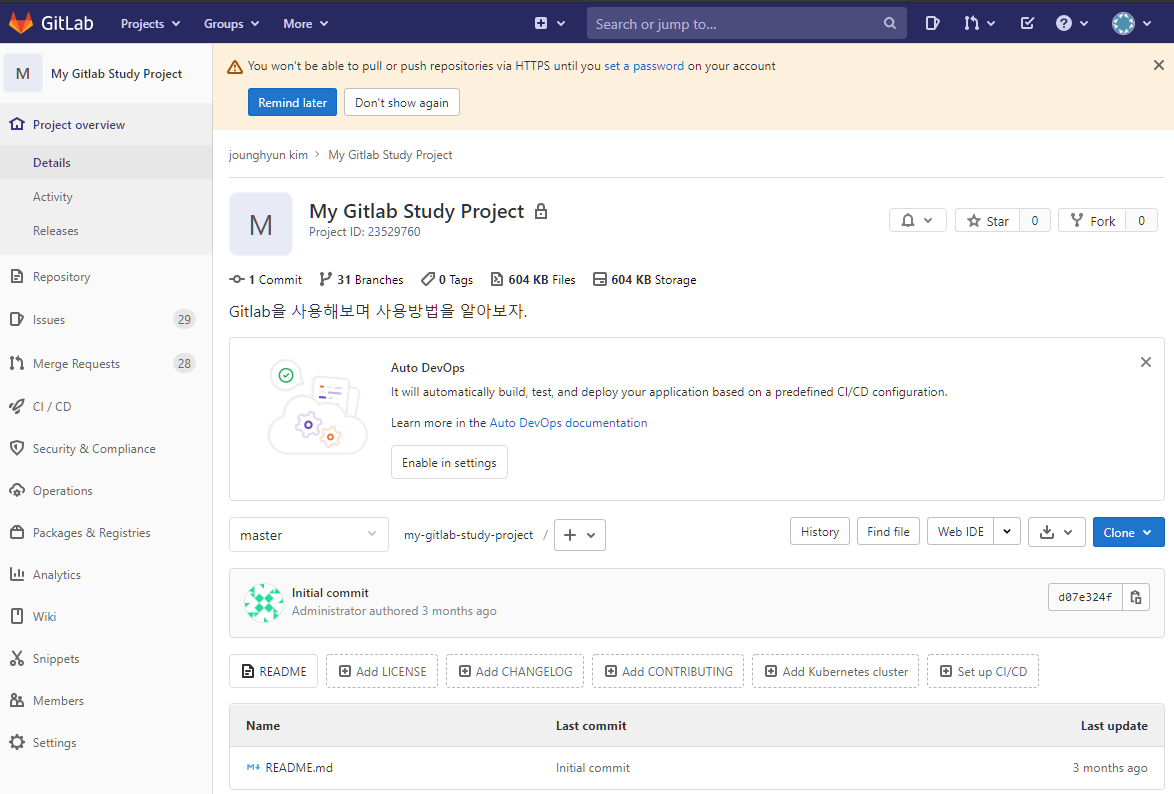Open 604 KB Files link
The height and width of the screenshot is (794, 1174).
click(x=533, y=279)
